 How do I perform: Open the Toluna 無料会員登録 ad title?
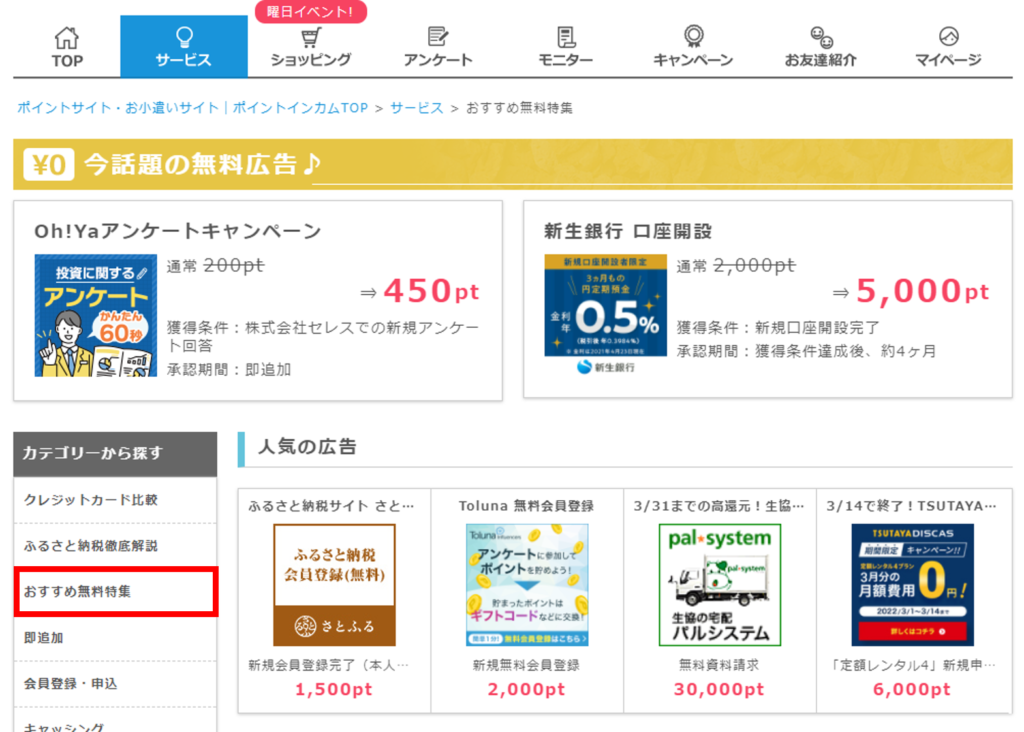tap(526, 506)
